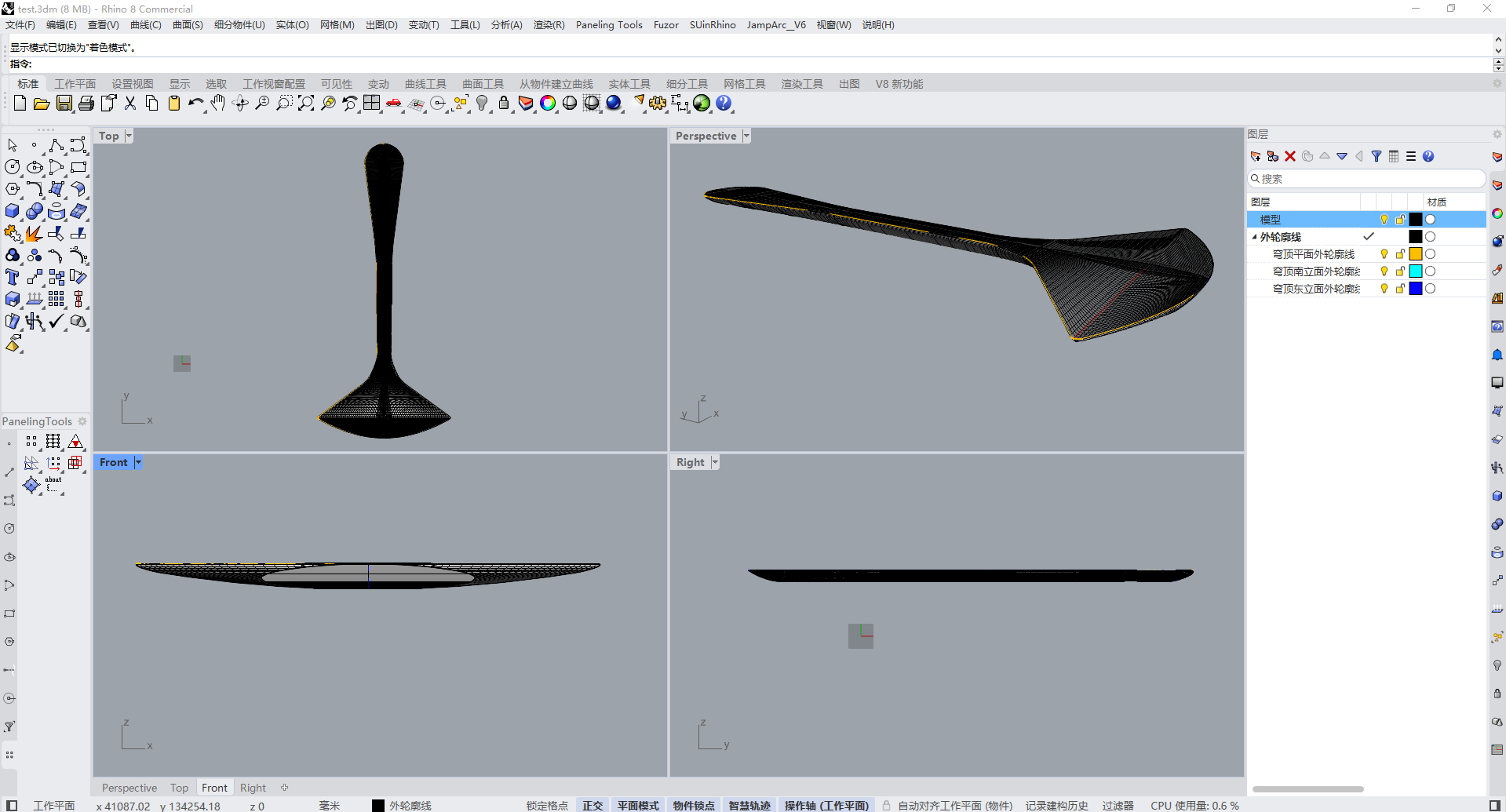Toggle 物件锁点 object snap in status bar

694,806
